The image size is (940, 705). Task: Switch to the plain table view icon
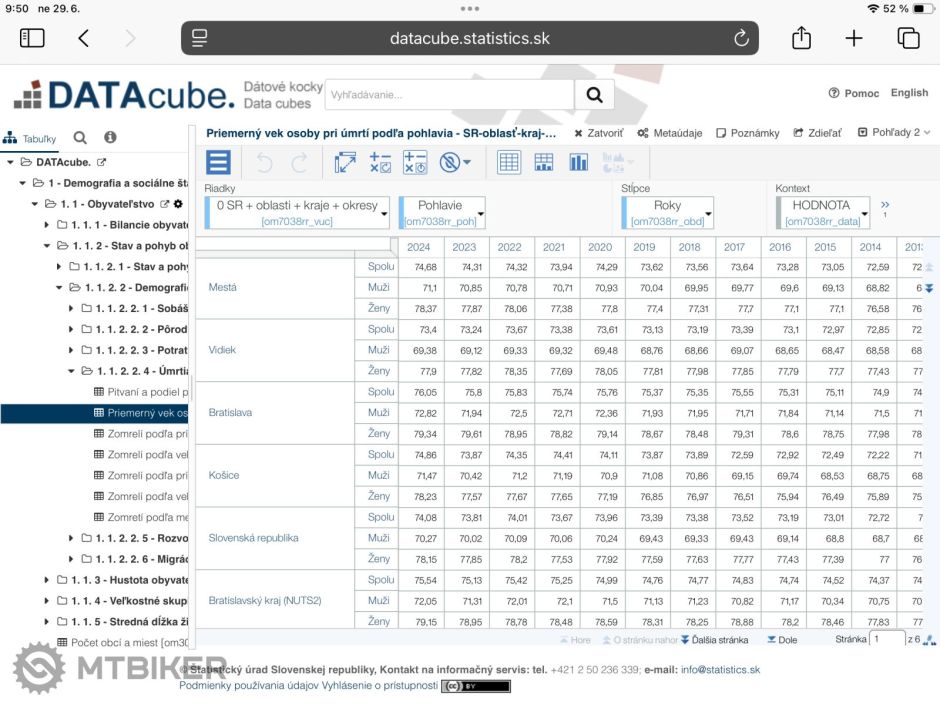click(509, 162)
